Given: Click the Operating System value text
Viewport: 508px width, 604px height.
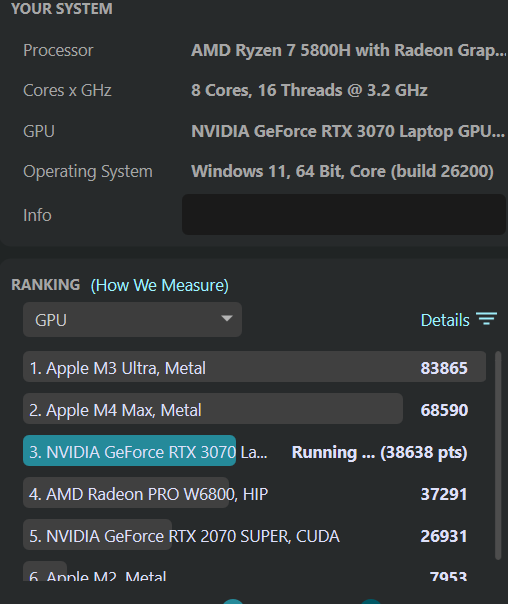Looking at the screenshot, I should coord(342,171).
